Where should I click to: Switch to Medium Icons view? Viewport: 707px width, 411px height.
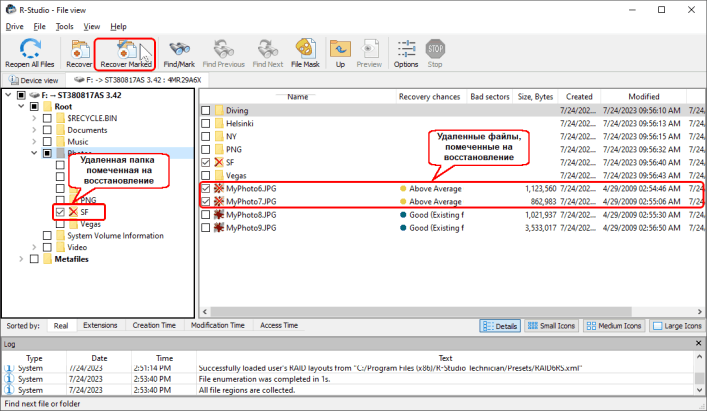click(614, 326)
